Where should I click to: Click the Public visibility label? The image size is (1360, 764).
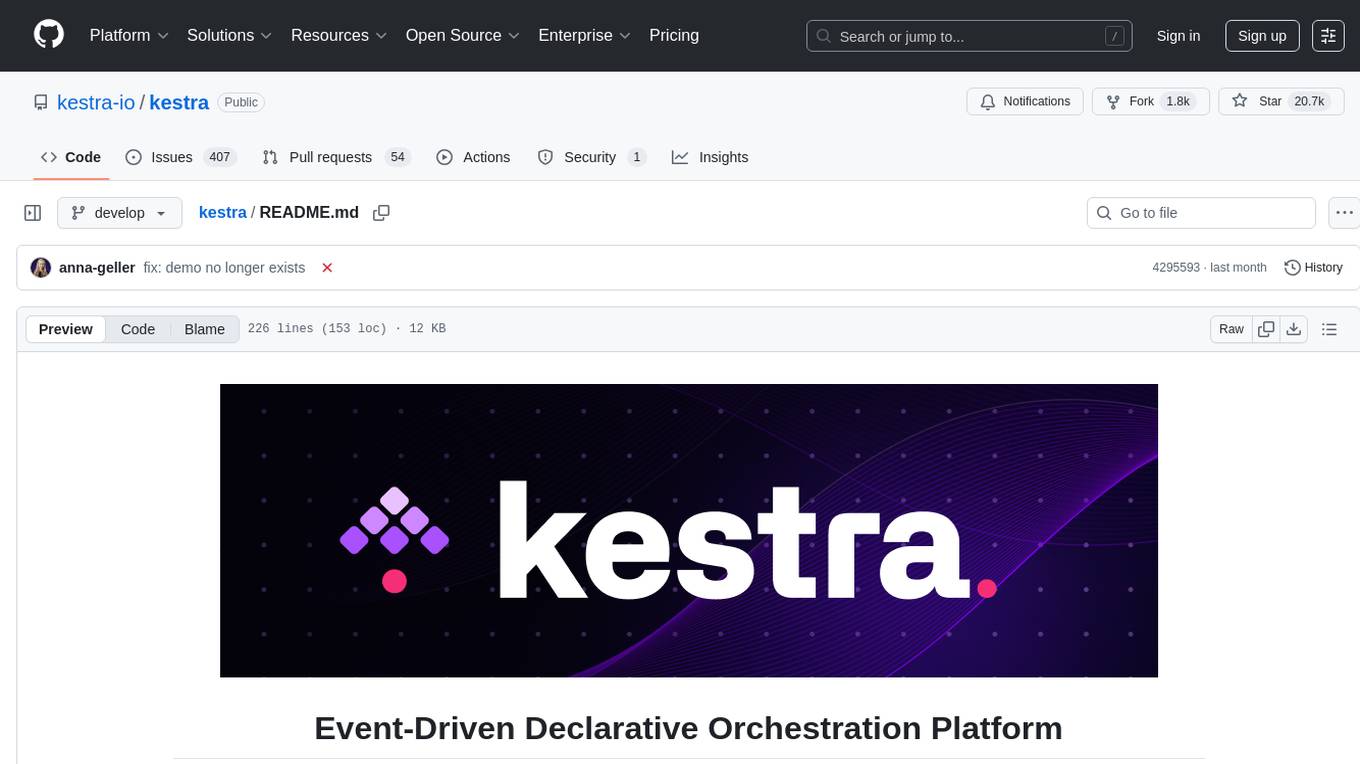click(x=241, y=102)
